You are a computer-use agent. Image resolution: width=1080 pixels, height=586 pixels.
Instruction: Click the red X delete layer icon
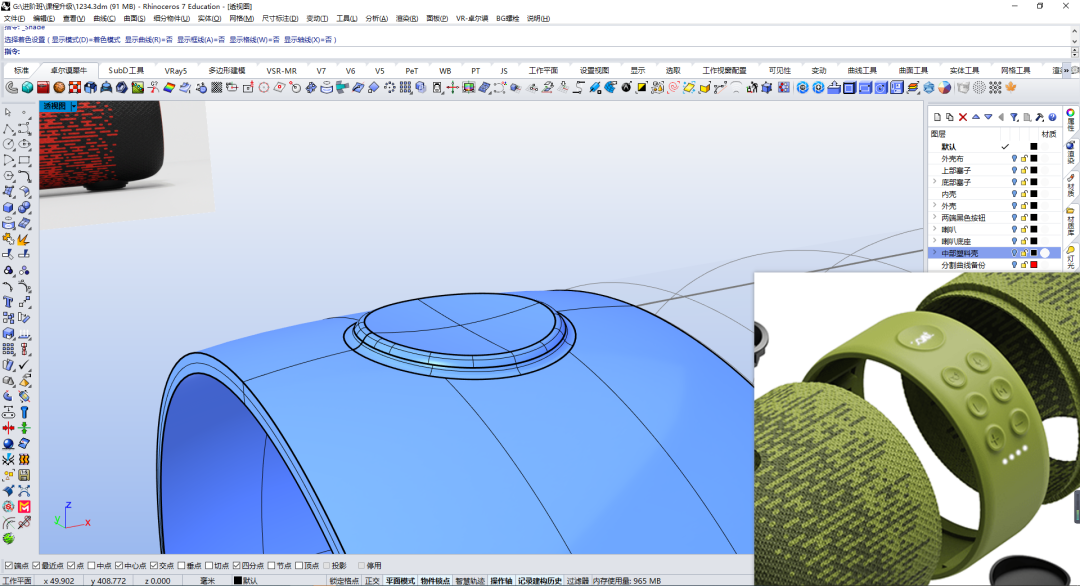963,117
